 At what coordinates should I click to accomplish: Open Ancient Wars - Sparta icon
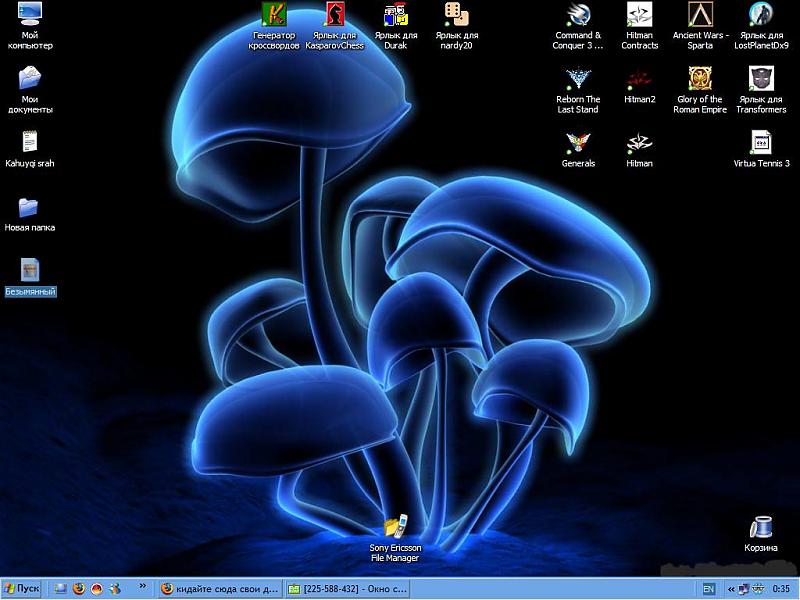(700, 15)
